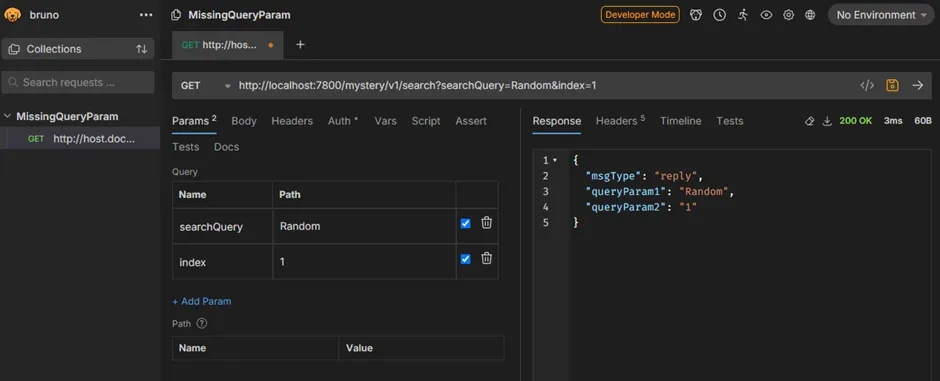Save the request with the disk icon
The image size is (940, 381).
[892, 86]
